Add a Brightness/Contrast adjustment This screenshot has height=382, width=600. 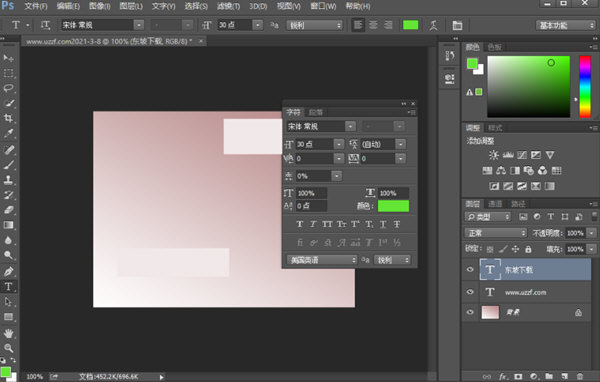pyautogui.click(x=494, y=155)
